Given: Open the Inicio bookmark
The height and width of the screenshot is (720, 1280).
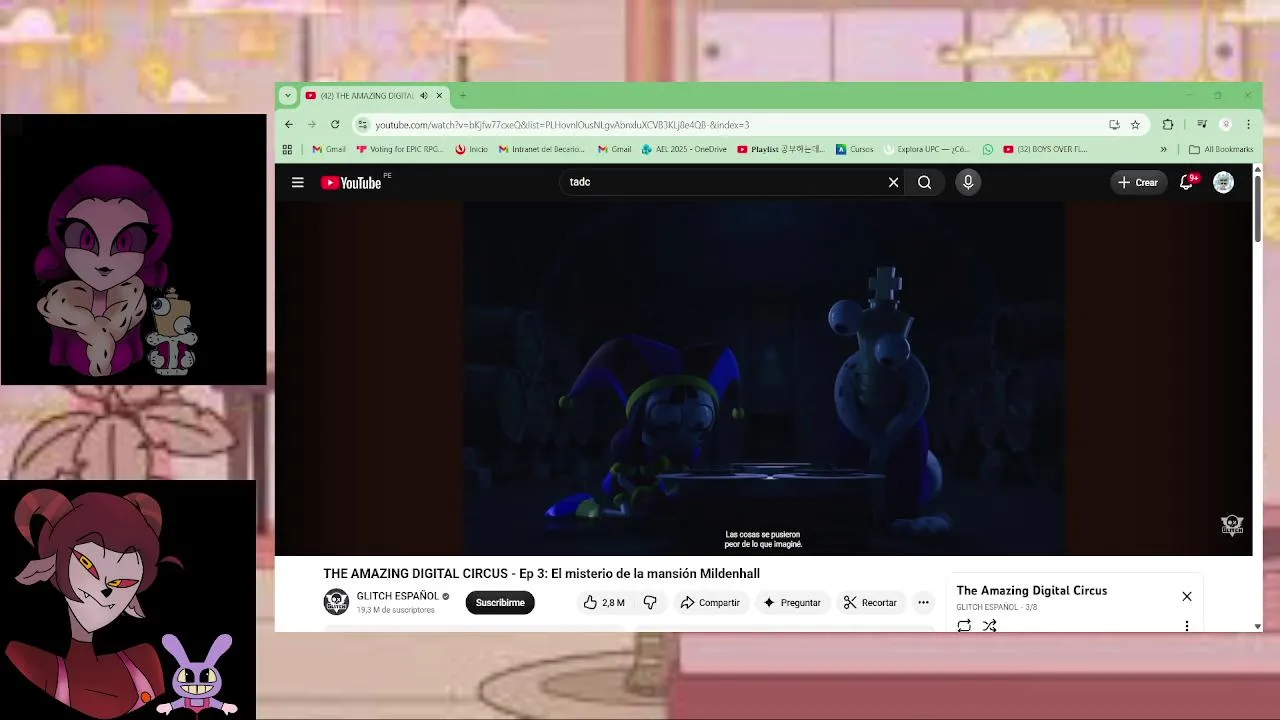Looking at the screenshot, I should [x=471, y=149].
